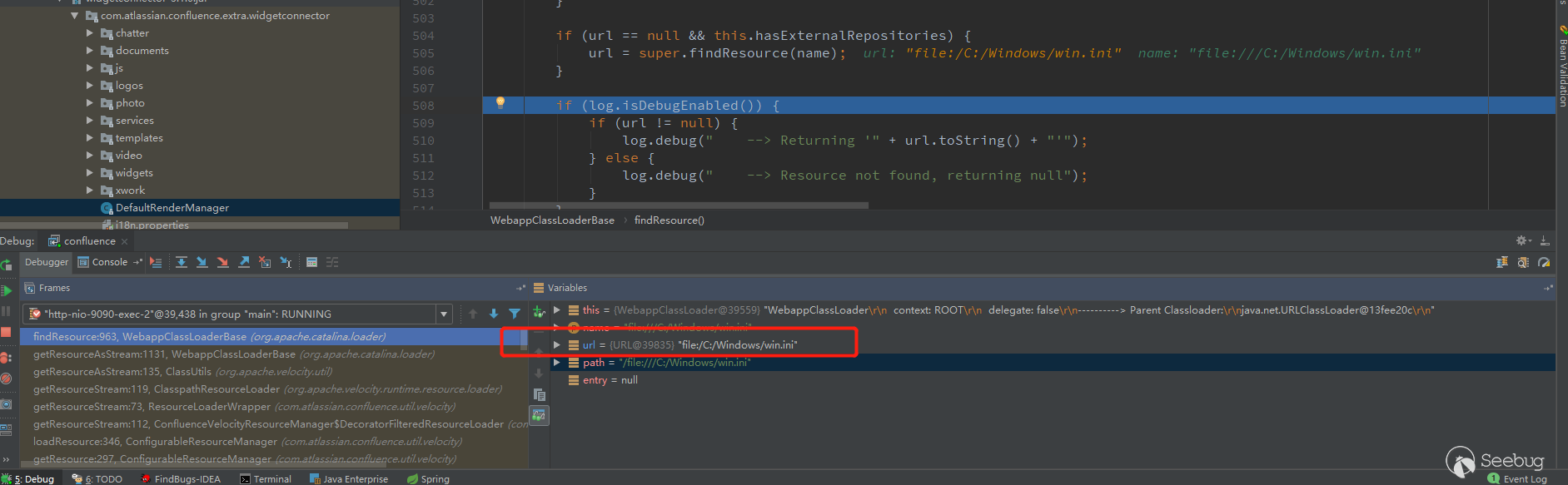Expand the url variable node
This screenshot has height=485, width=1568.
point(557,344)
